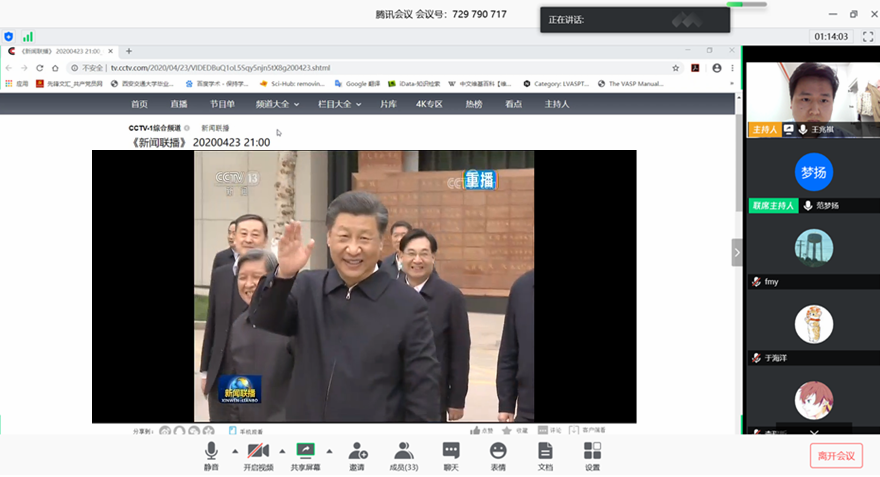The width and height of the screenshot is (880, 477).
Task: Click the 离开会议 leave meeting button
Action: point(835,456)
